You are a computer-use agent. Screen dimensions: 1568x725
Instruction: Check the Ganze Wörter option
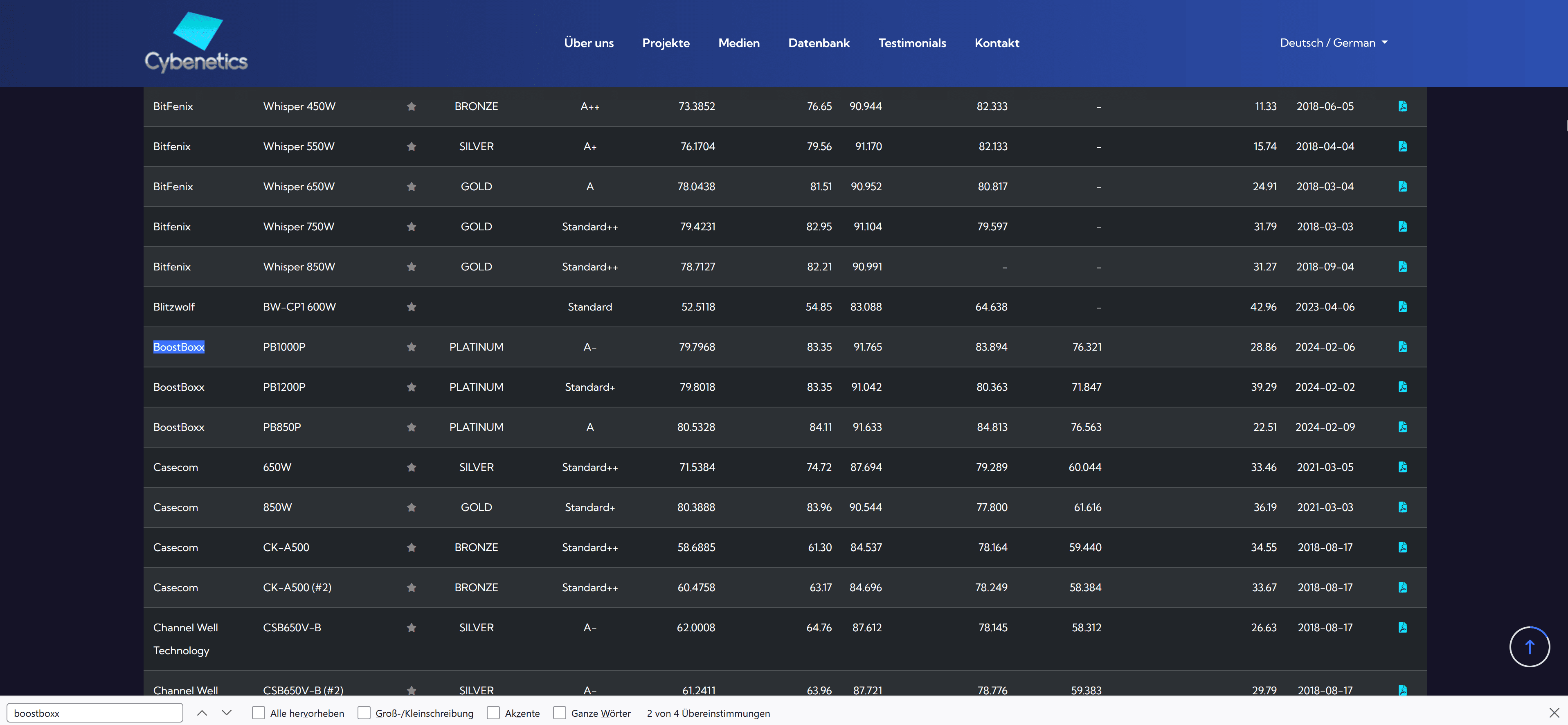pos(559,713)
